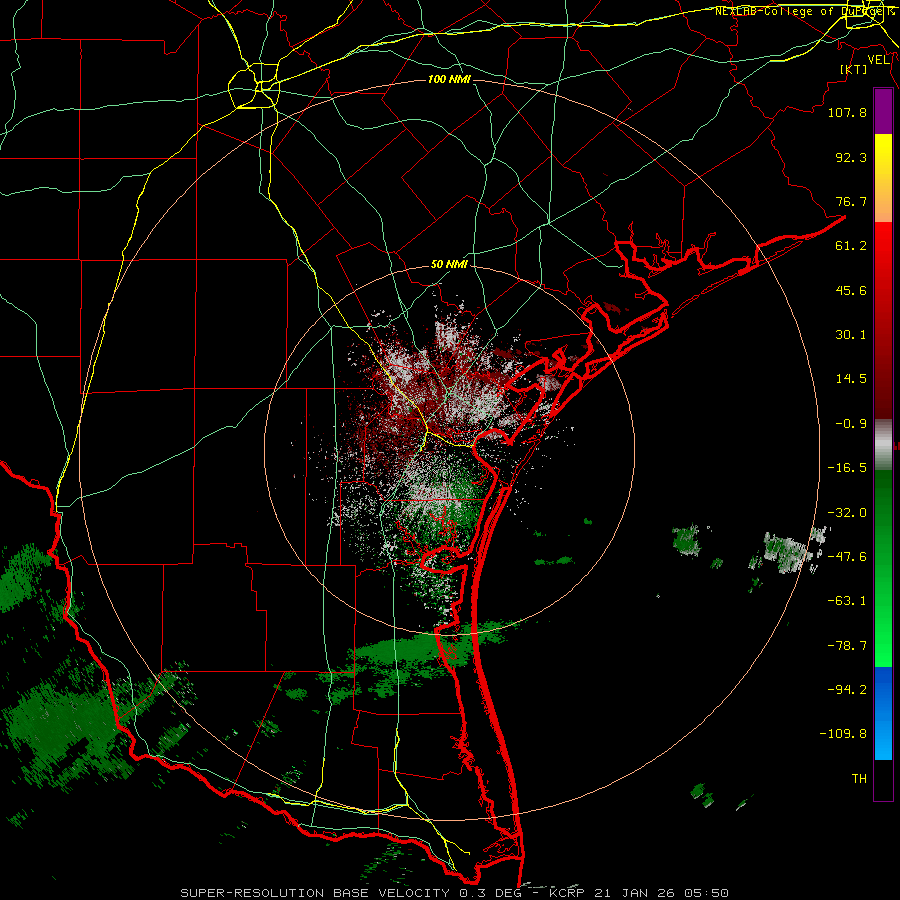Image resolution: width=900 pixels, height=900 pixels.
Task: Select the 14.5 scale value
Action: (851, 379)
